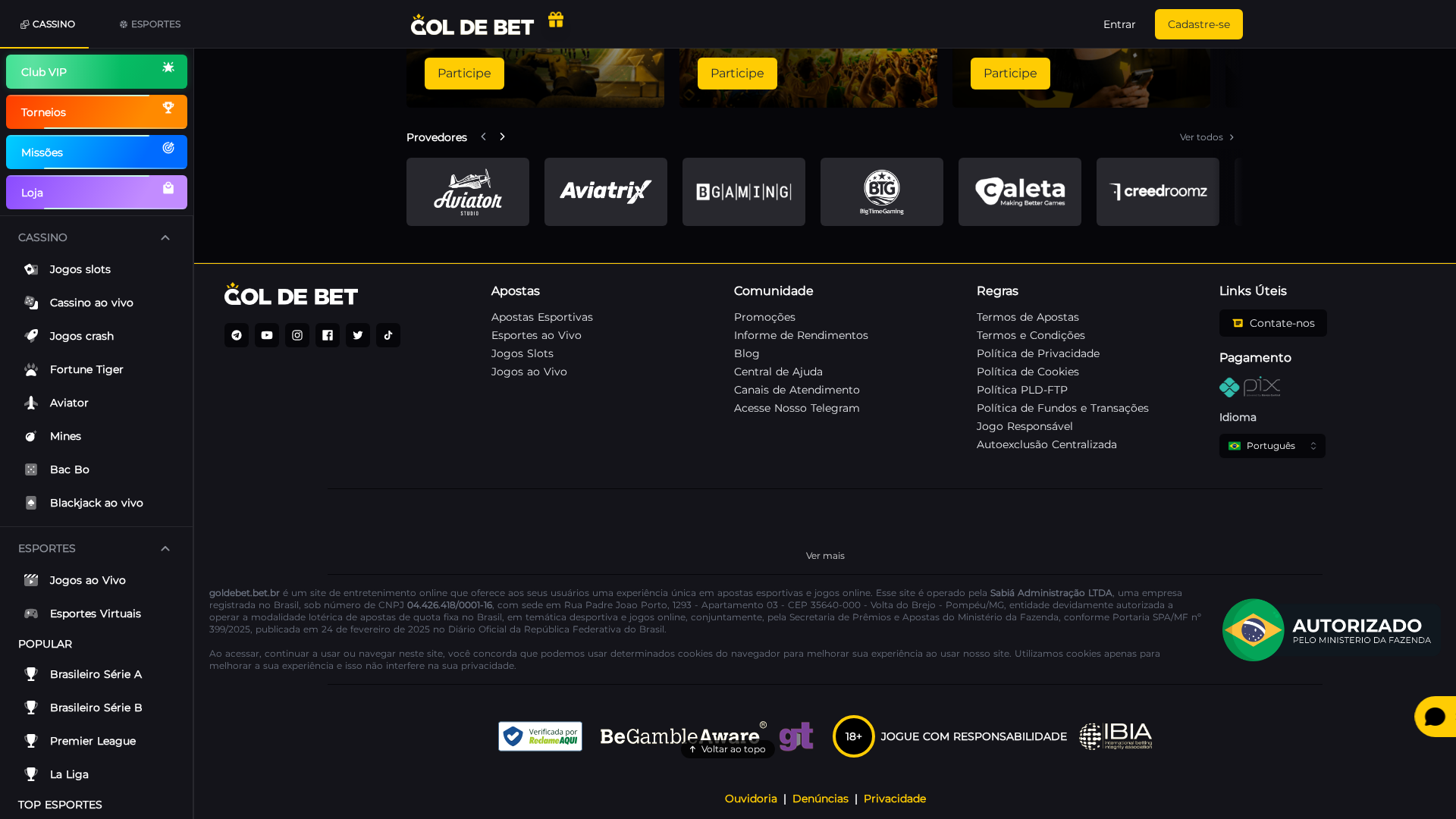1456x819 pixels.
Task: Open the Privacidade link at bottom
Action: coord(895,799)
